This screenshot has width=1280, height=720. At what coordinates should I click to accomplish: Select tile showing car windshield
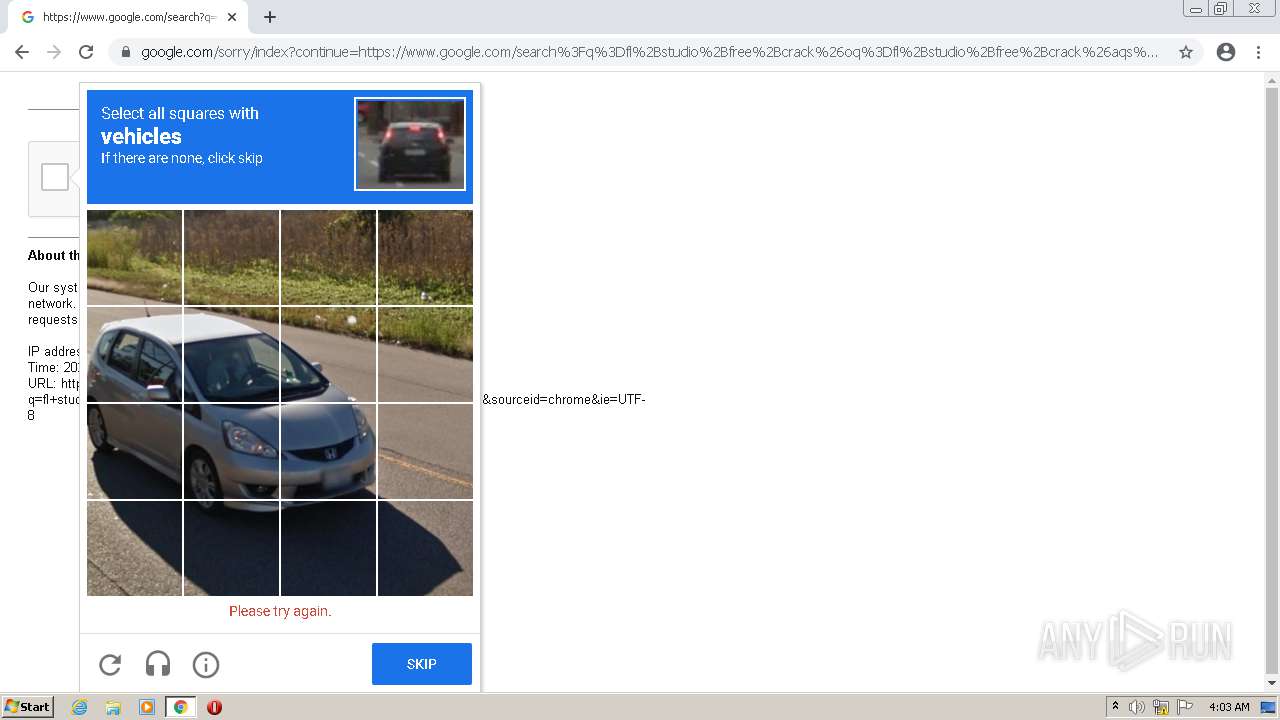click(232, 355)
